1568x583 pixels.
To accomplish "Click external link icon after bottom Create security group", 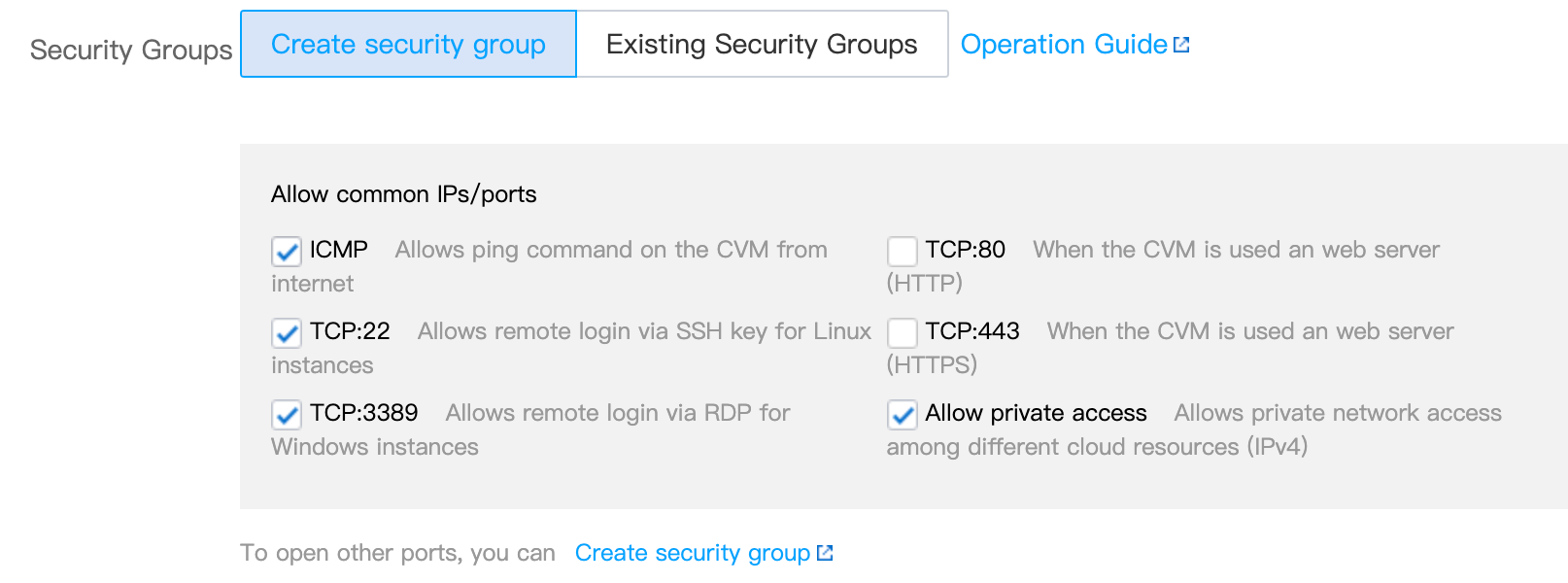I will [x=825, y=553].
